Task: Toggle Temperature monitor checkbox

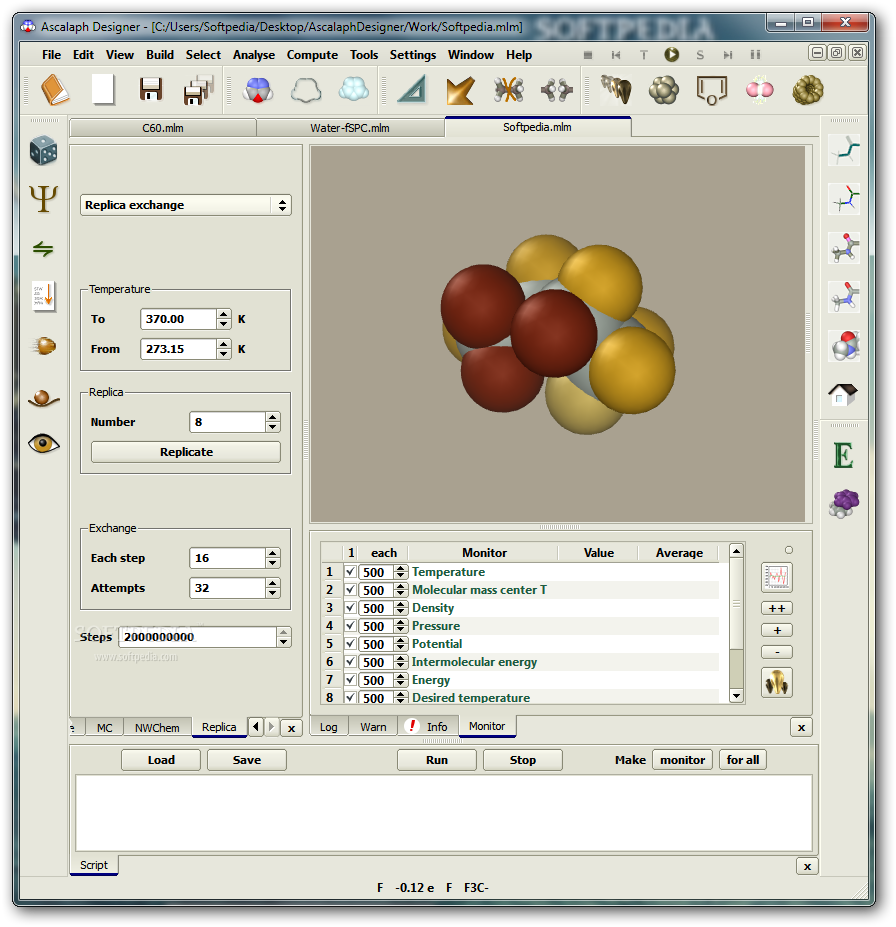Action: [350, 572]
